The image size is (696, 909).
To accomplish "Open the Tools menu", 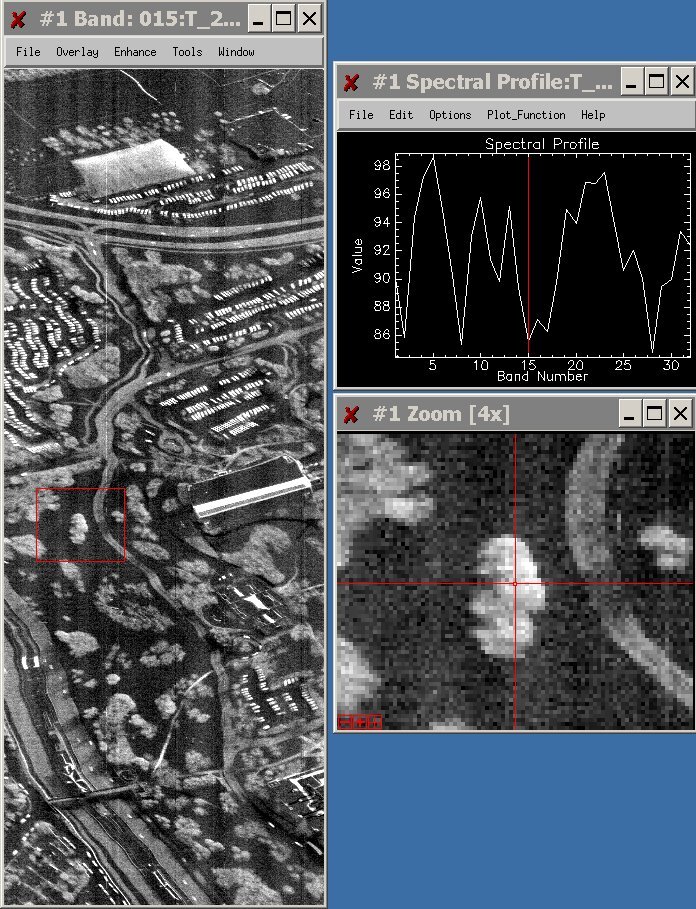I will tap(187, 52).
